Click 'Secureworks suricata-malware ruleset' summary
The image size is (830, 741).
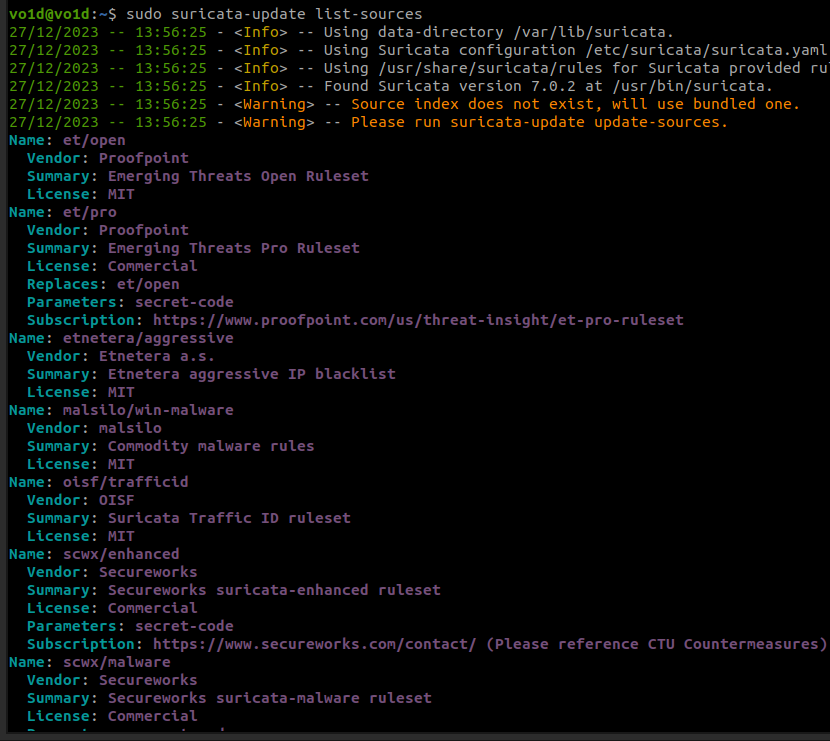(x=270, y=698)
